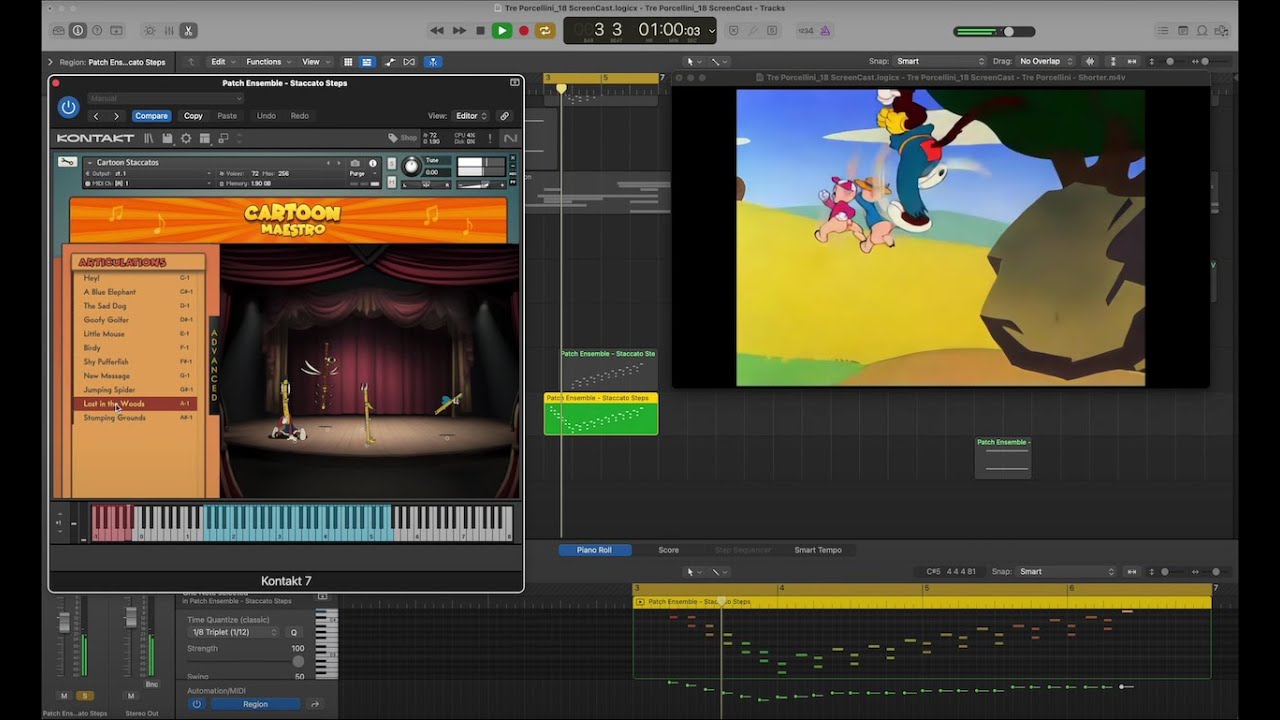This screenshot has width=1280, height=720.
Task: Toggle the Editors scissors button
Action: coord(188,31)
